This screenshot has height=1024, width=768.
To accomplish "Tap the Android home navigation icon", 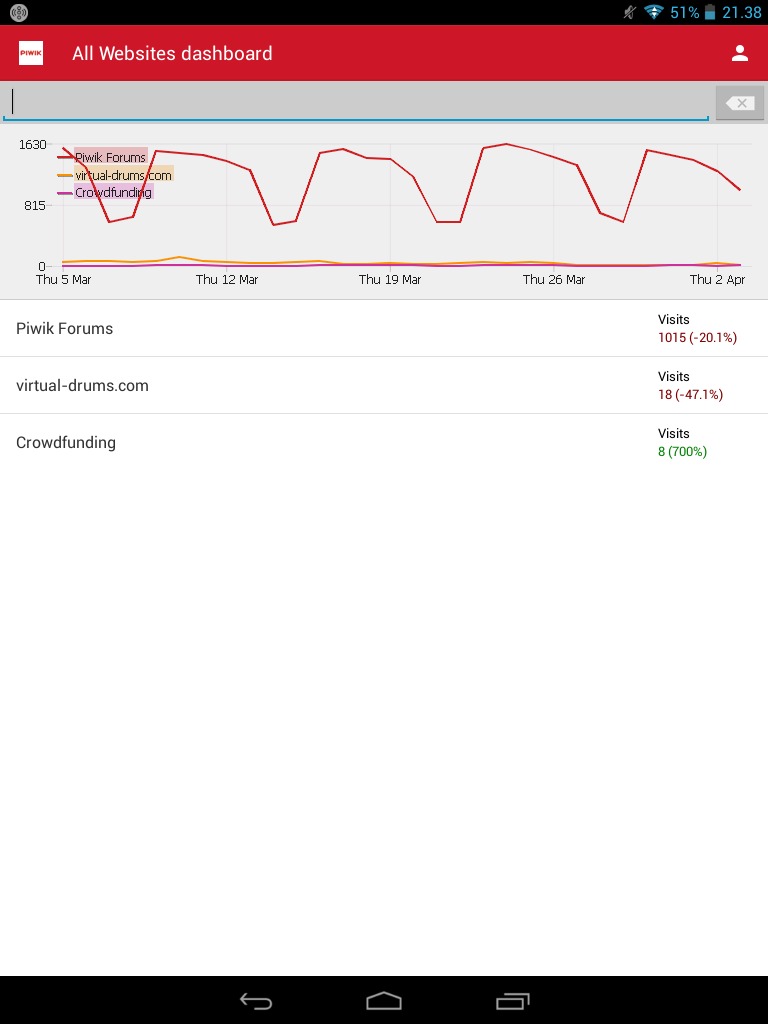I will (384, 1000).
